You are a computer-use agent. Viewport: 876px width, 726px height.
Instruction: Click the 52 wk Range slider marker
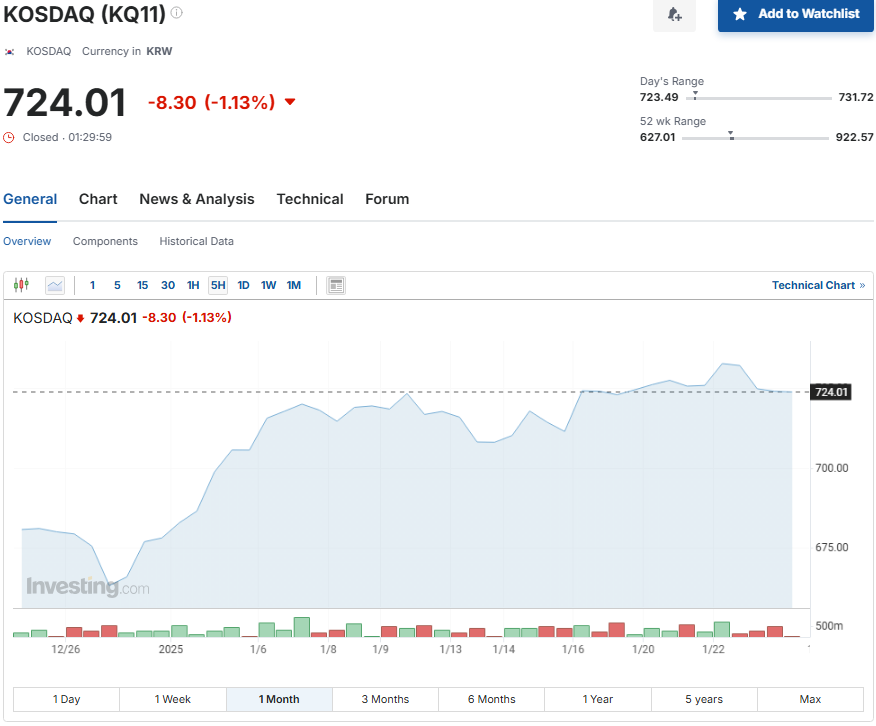point(731,136)
